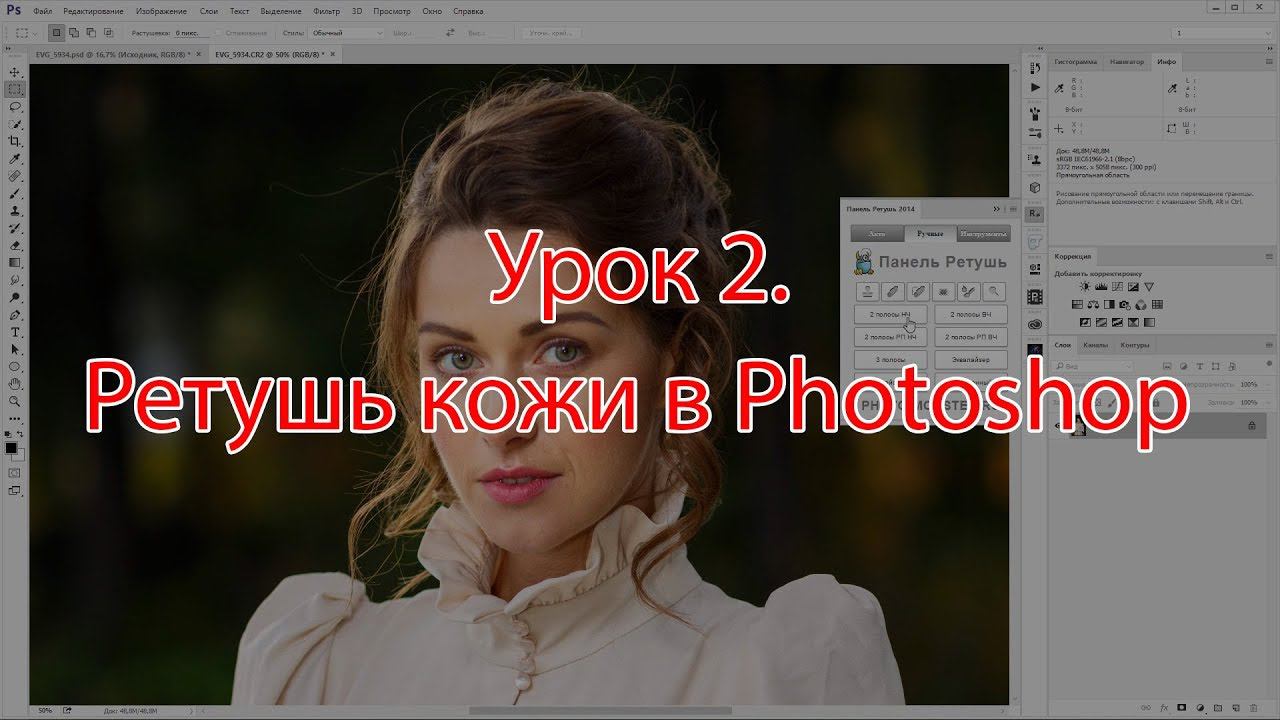Select the Hand tool

point(15,384)
